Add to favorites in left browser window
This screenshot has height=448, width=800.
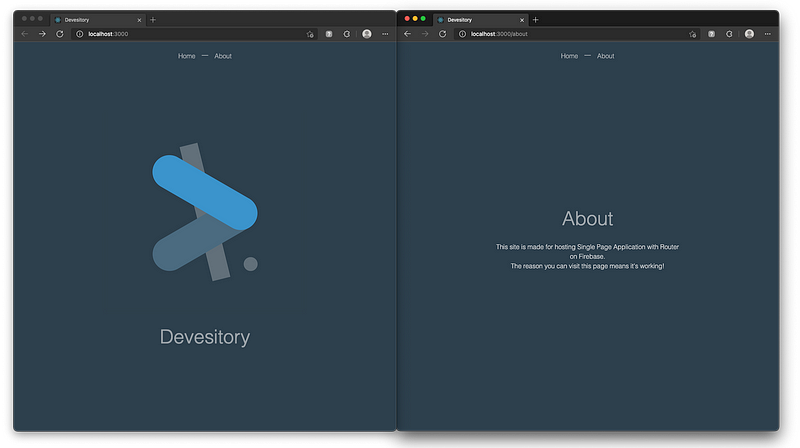point(310,34)
